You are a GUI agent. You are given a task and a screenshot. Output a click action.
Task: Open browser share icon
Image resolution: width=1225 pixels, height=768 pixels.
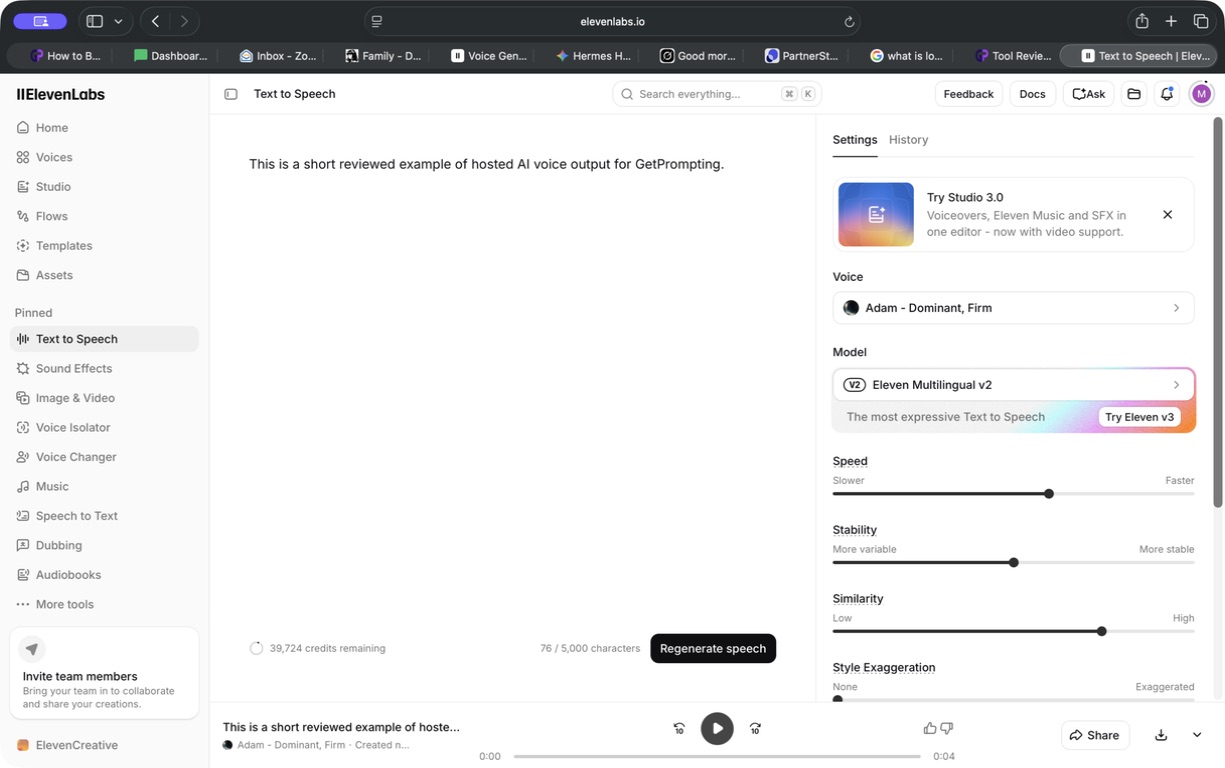(x=1141, y=21)
